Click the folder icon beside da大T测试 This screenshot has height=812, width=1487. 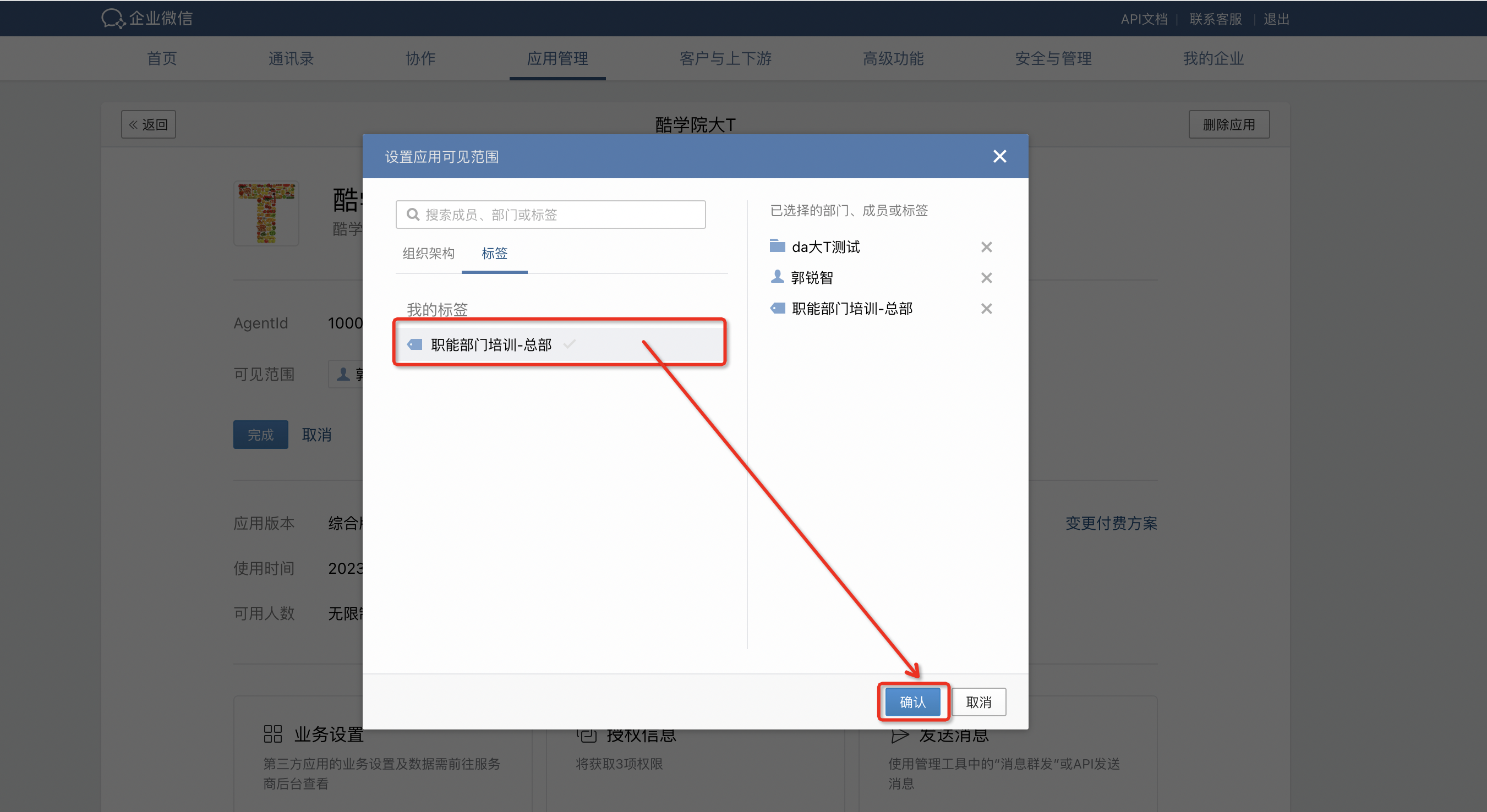(x=777, y=246)
